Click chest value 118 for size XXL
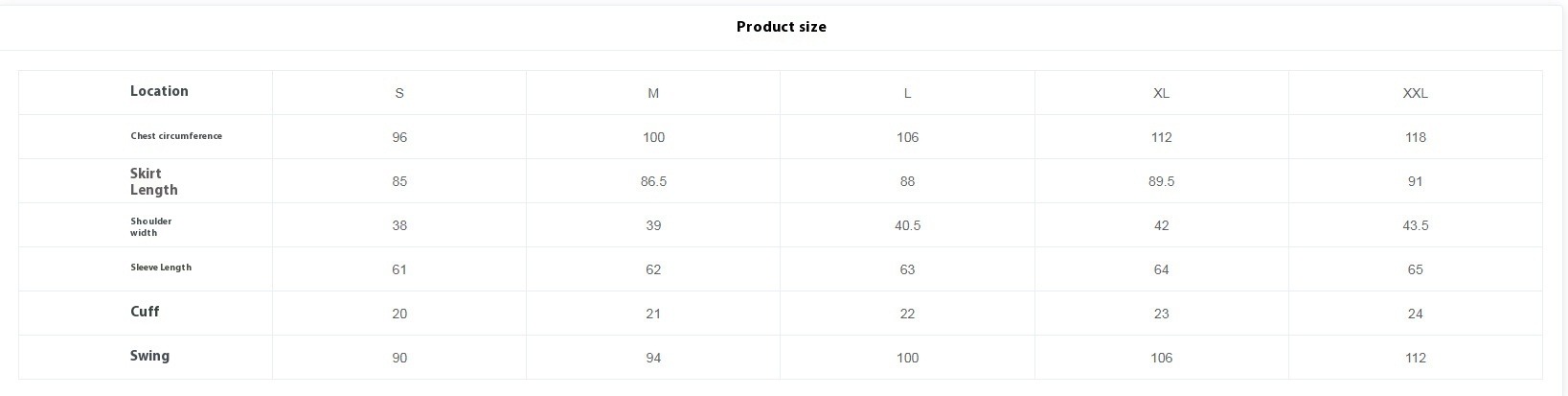 click(1415, 137)
